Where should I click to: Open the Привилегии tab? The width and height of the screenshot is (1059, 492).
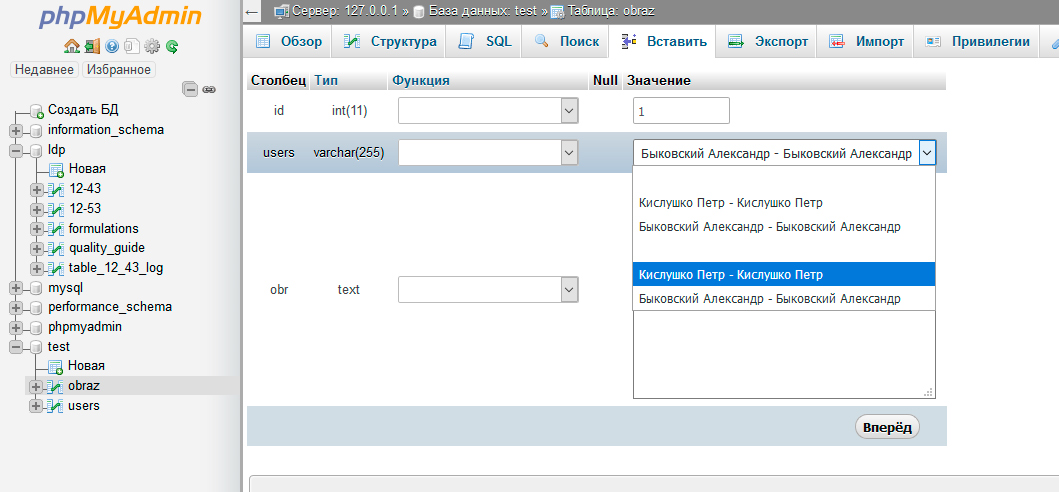coord(977,41)
